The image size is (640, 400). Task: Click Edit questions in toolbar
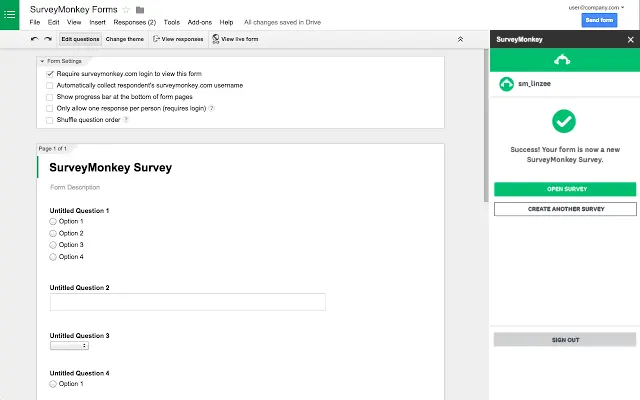[80, 39]
